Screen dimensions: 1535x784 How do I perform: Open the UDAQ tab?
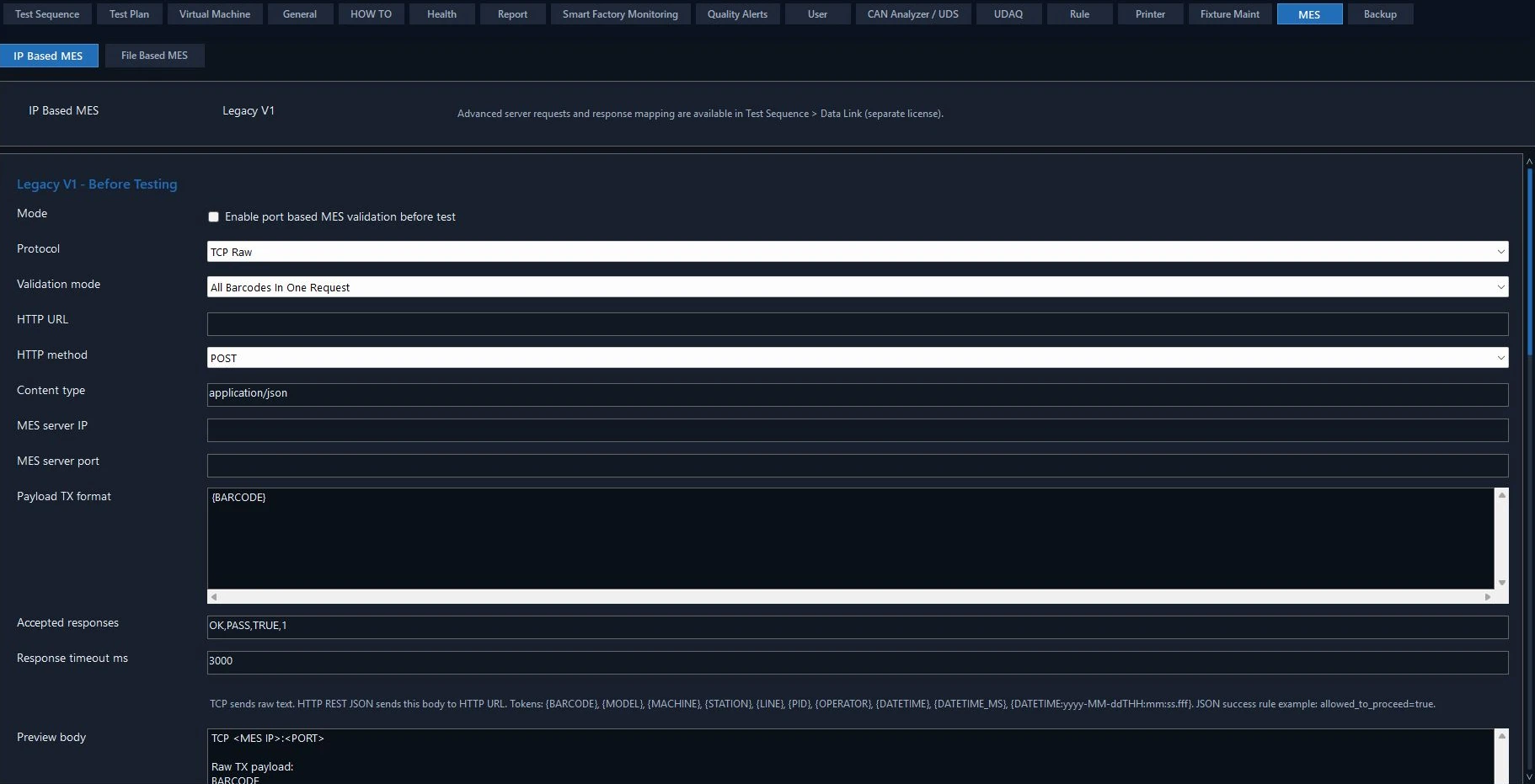(x=1008, y=14)
